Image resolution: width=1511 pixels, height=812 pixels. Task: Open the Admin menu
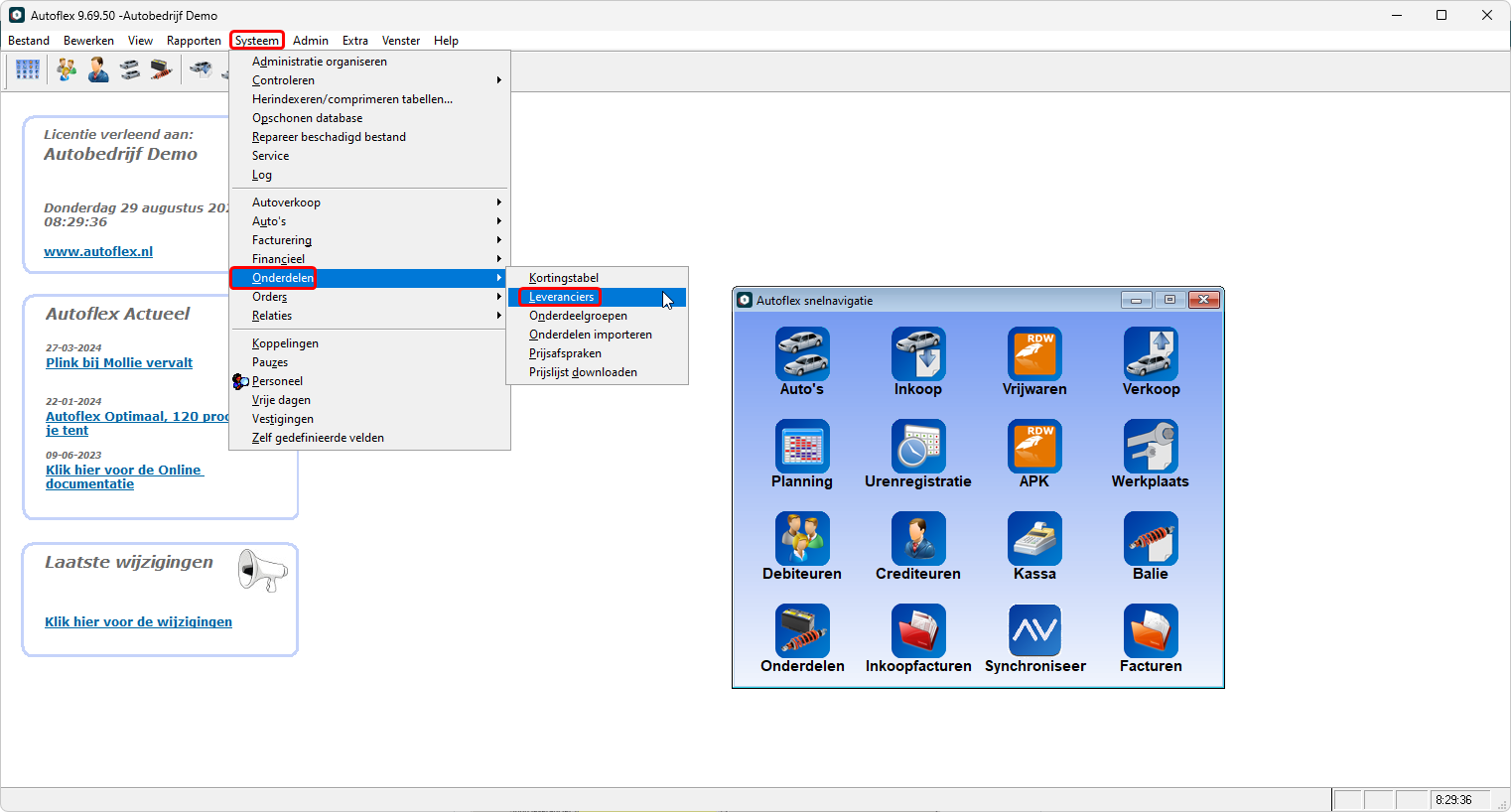[x=311, y=41]
